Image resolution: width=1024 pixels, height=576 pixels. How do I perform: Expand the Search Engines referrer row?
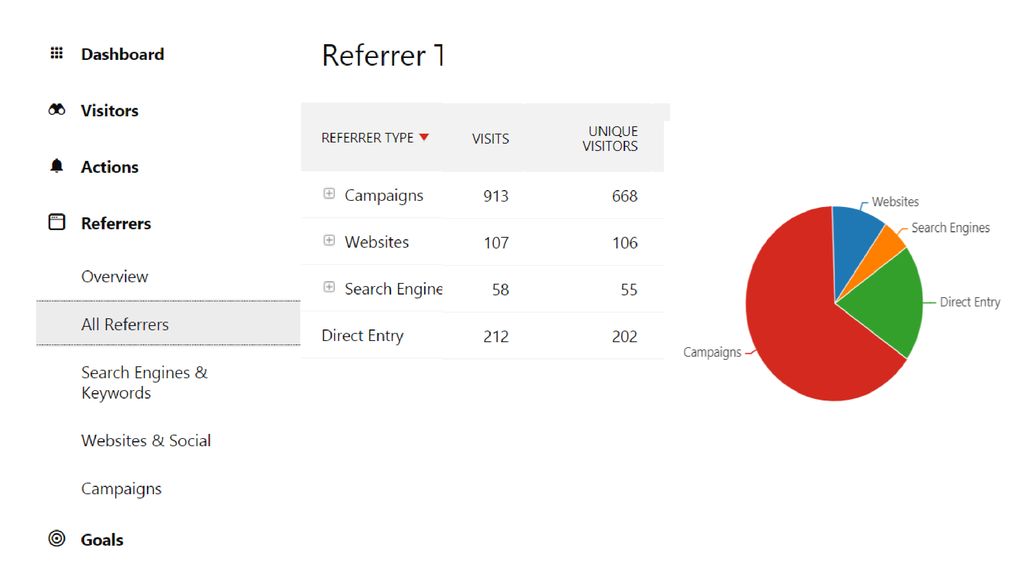tap(329, 287)
